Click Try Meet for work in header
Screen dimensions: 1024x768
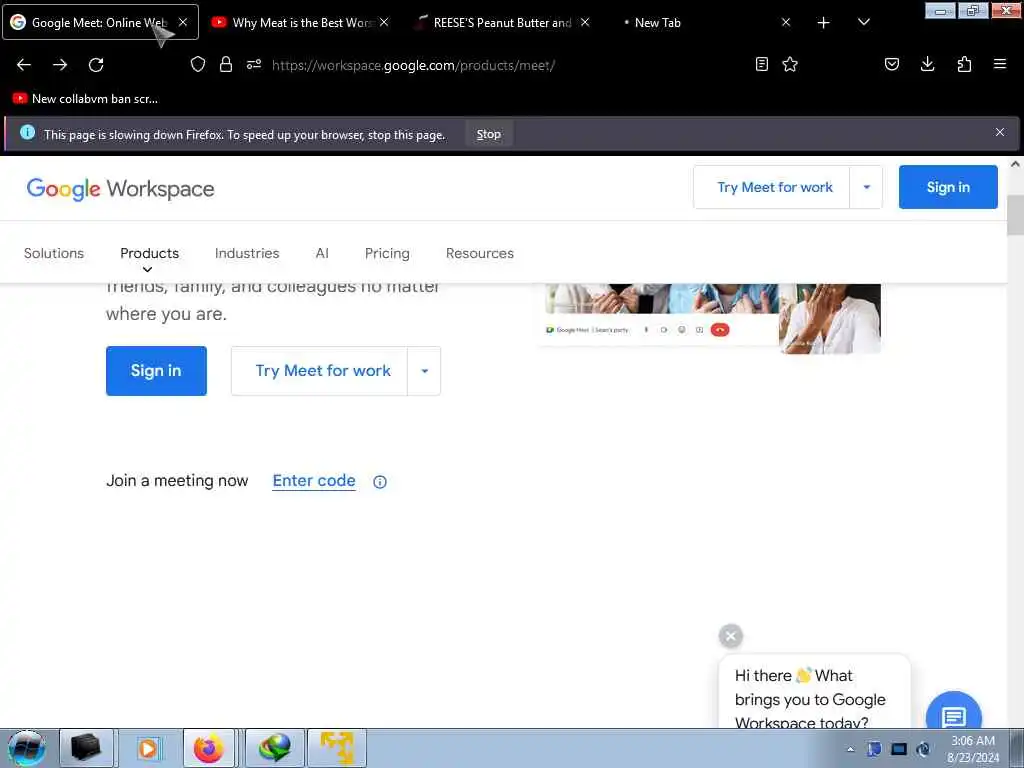[x=775, y=187]
